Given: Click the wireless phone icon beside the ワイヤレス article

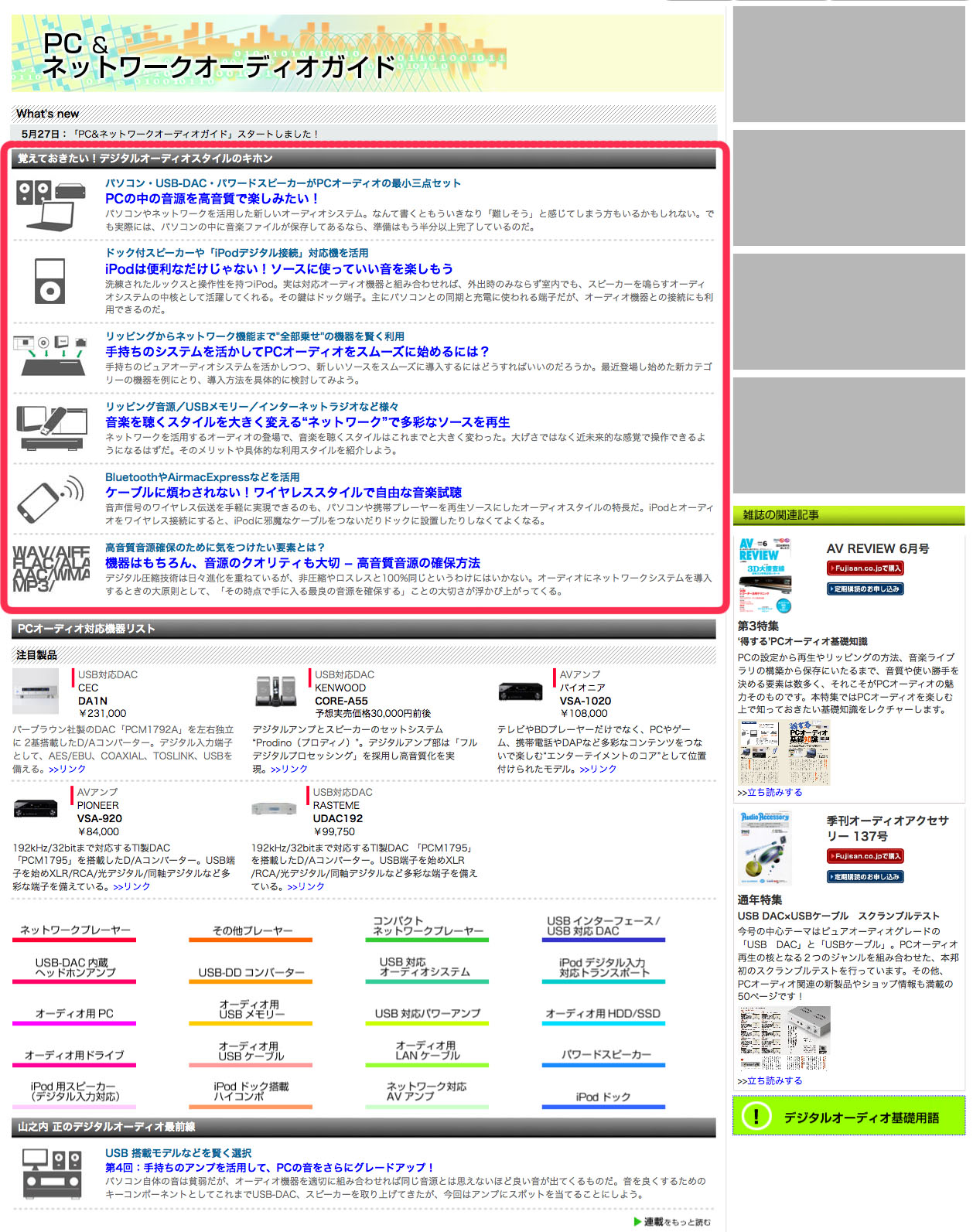Looking at the screenshot, I should pyautogui.click(x=51, y=500).
